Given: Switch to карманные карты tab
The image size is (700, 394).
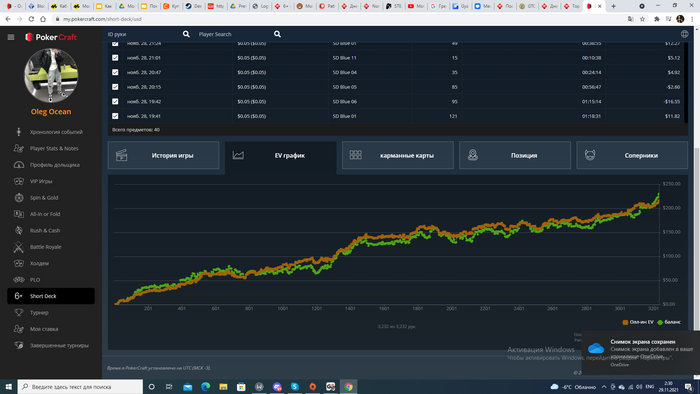Looking at the screenshot, I should (x=398, y=155).
